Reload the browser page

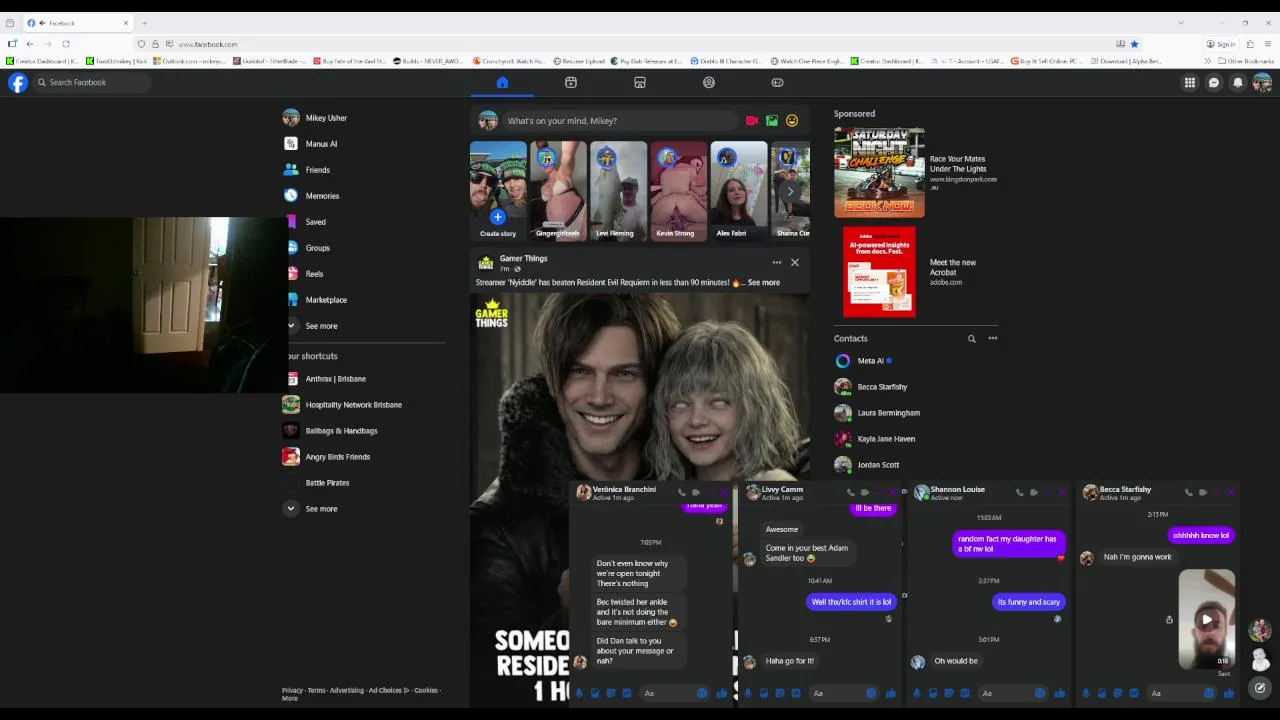(66, 44)
